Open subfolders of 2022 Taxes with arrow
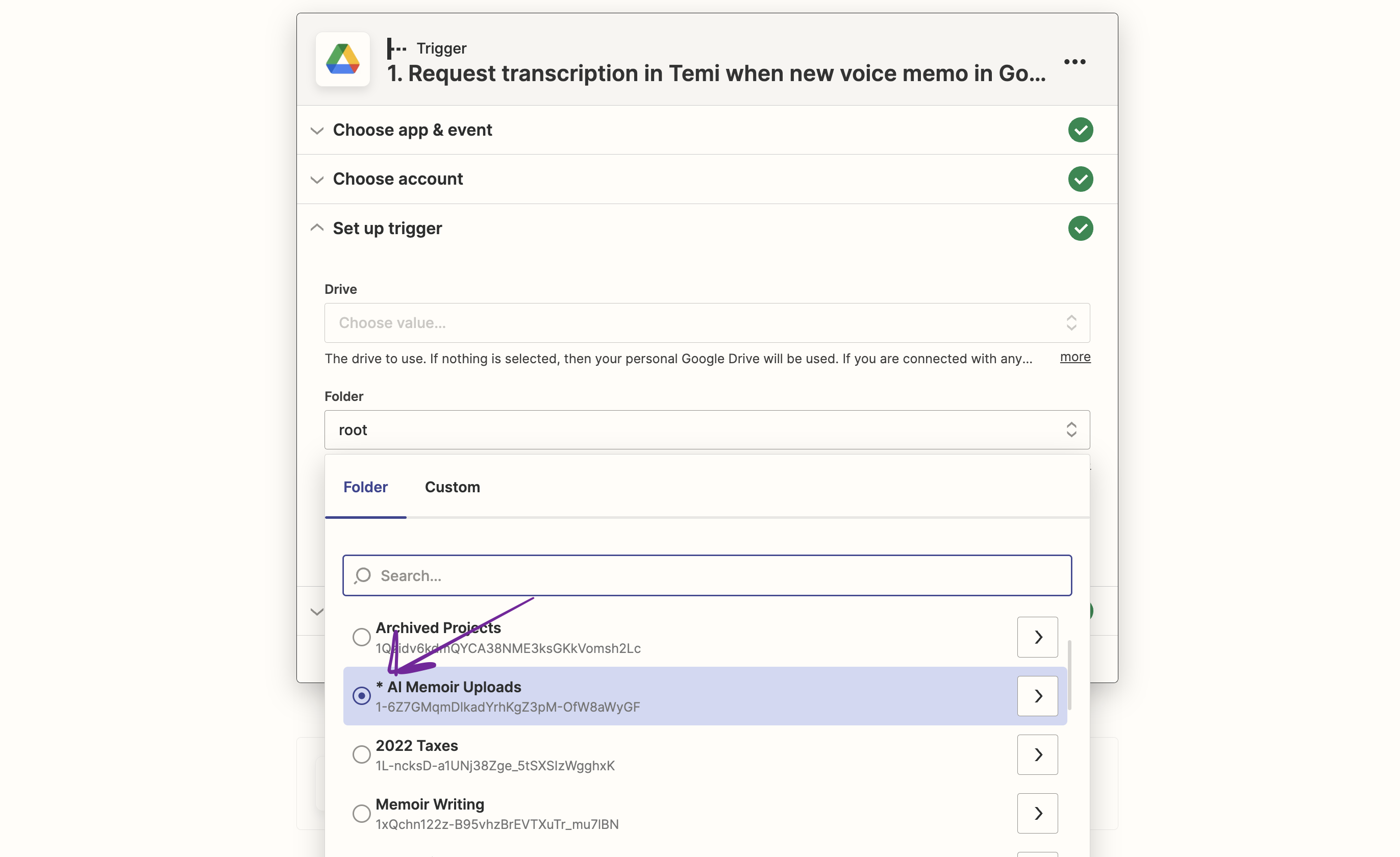The image size is (1400, 857). coord(1037,754)
